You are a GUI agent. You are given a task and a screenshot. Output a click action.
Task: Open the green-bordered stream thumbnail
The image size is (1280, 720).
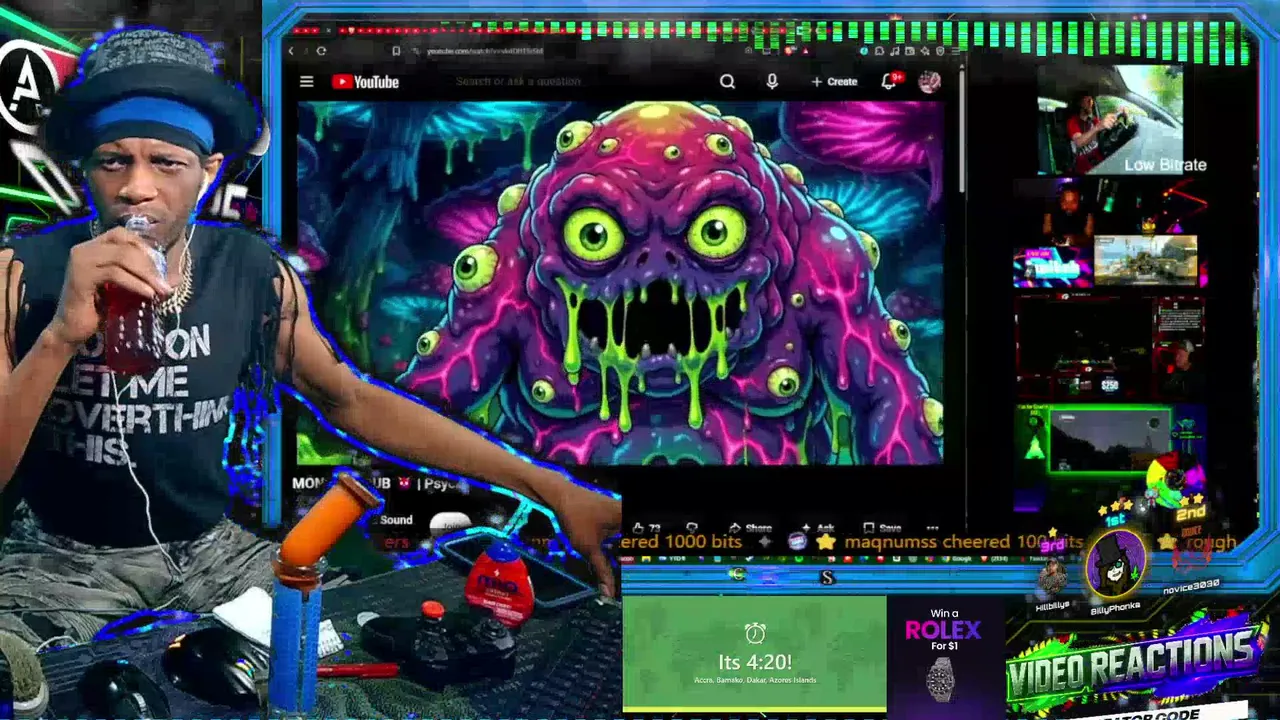click(1108, 440)
